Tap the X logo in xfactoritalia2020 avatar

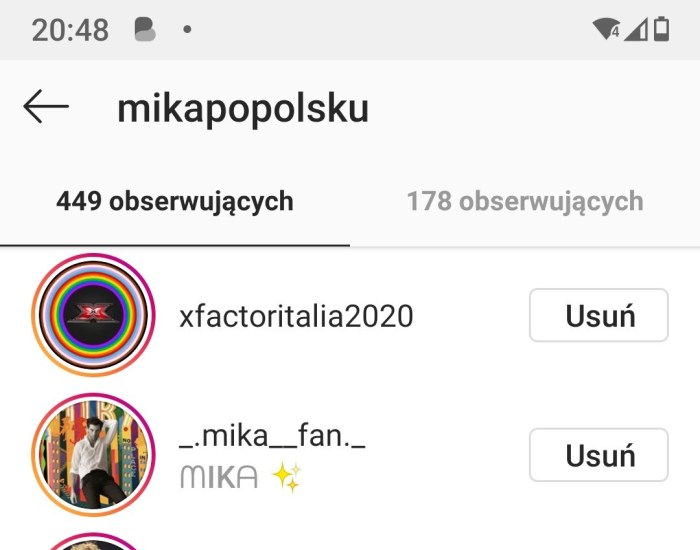pyautogui.click(x=93, y=313)
